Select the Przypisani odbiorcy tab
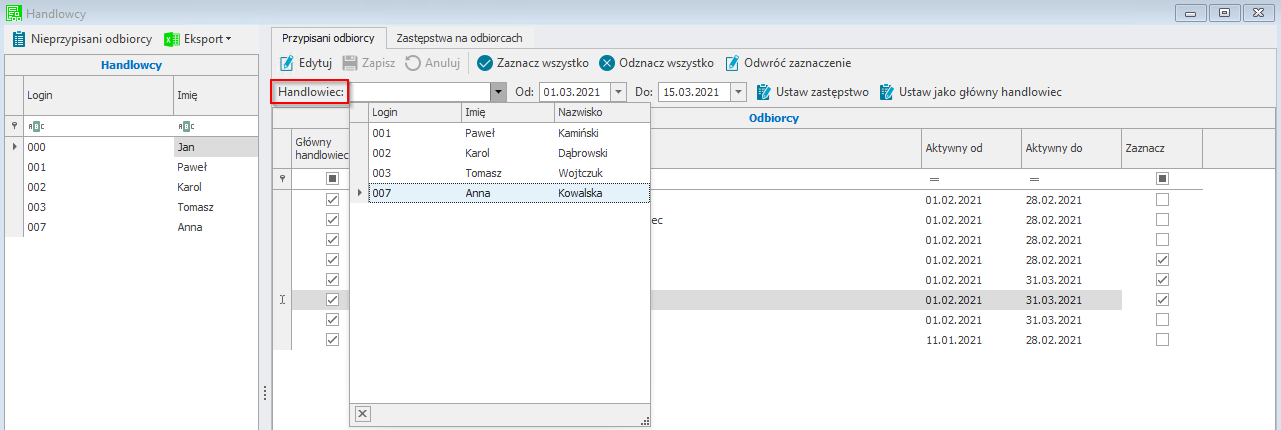This screenshot has height=430, width=1281. point(328,38)
